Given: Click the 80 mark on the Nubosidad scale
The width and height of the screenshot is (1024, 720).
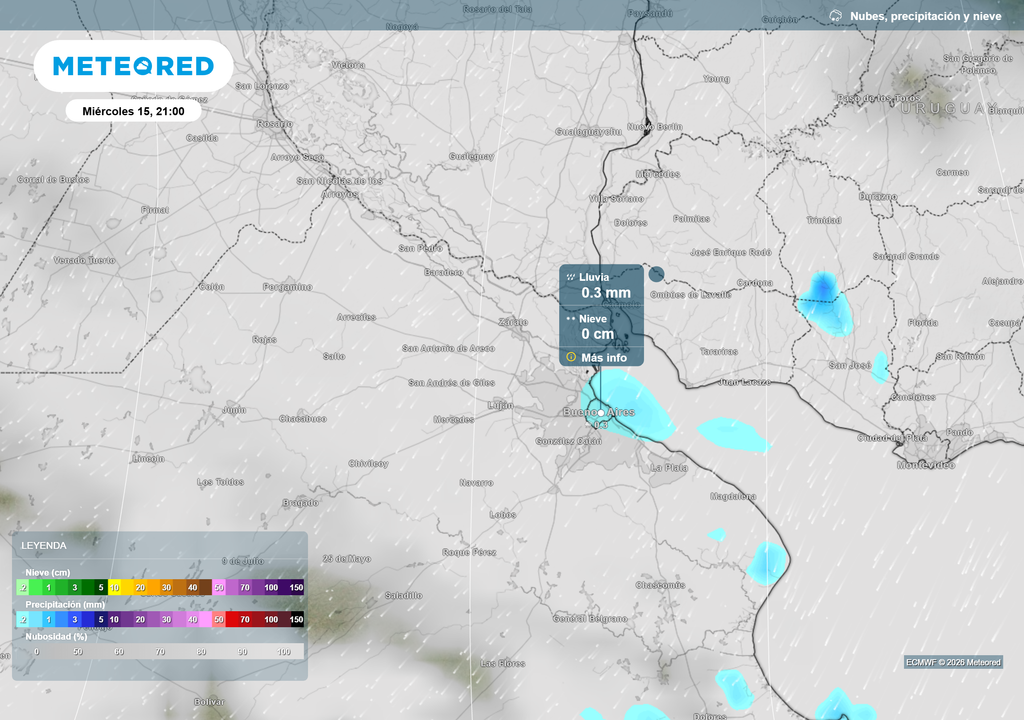Looking at the screenshot, I should 201,651.
